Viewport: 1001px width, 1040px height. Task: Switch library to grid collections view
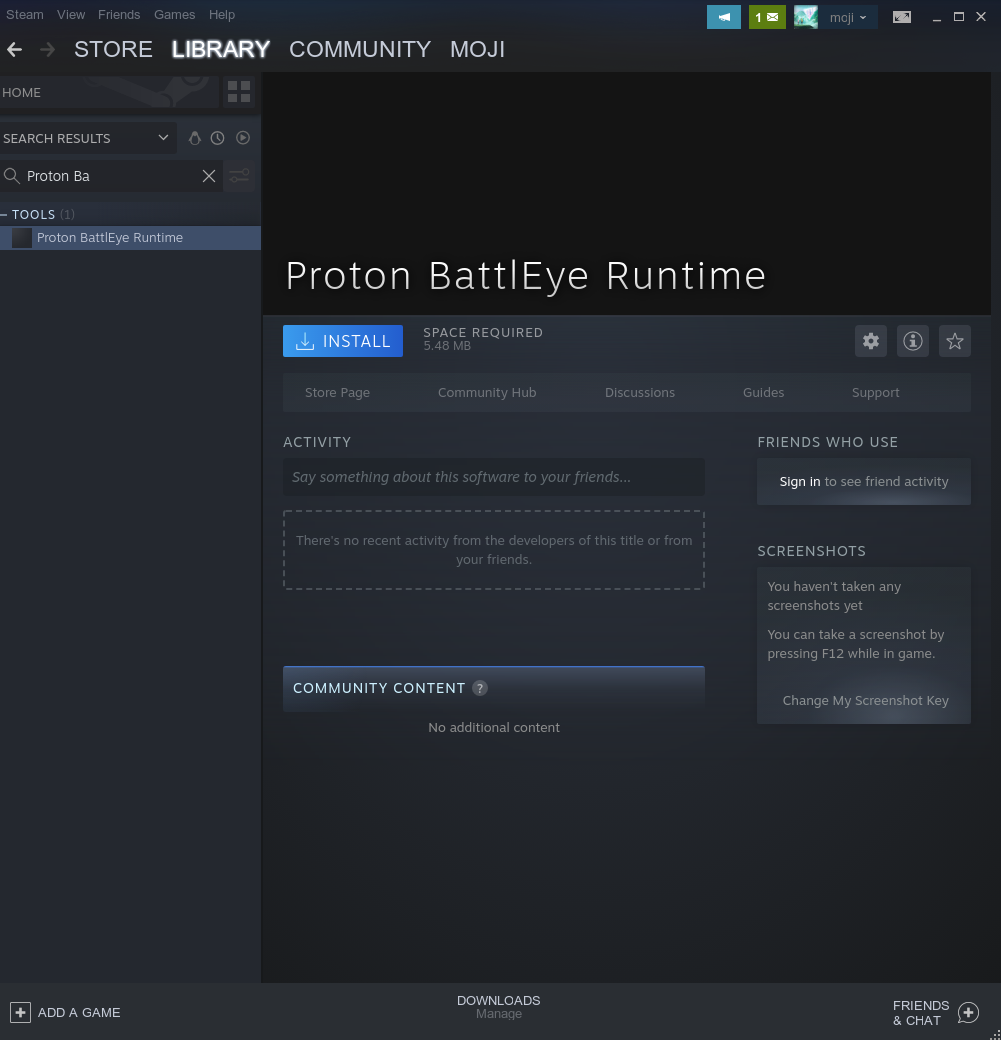pos(239,92)
